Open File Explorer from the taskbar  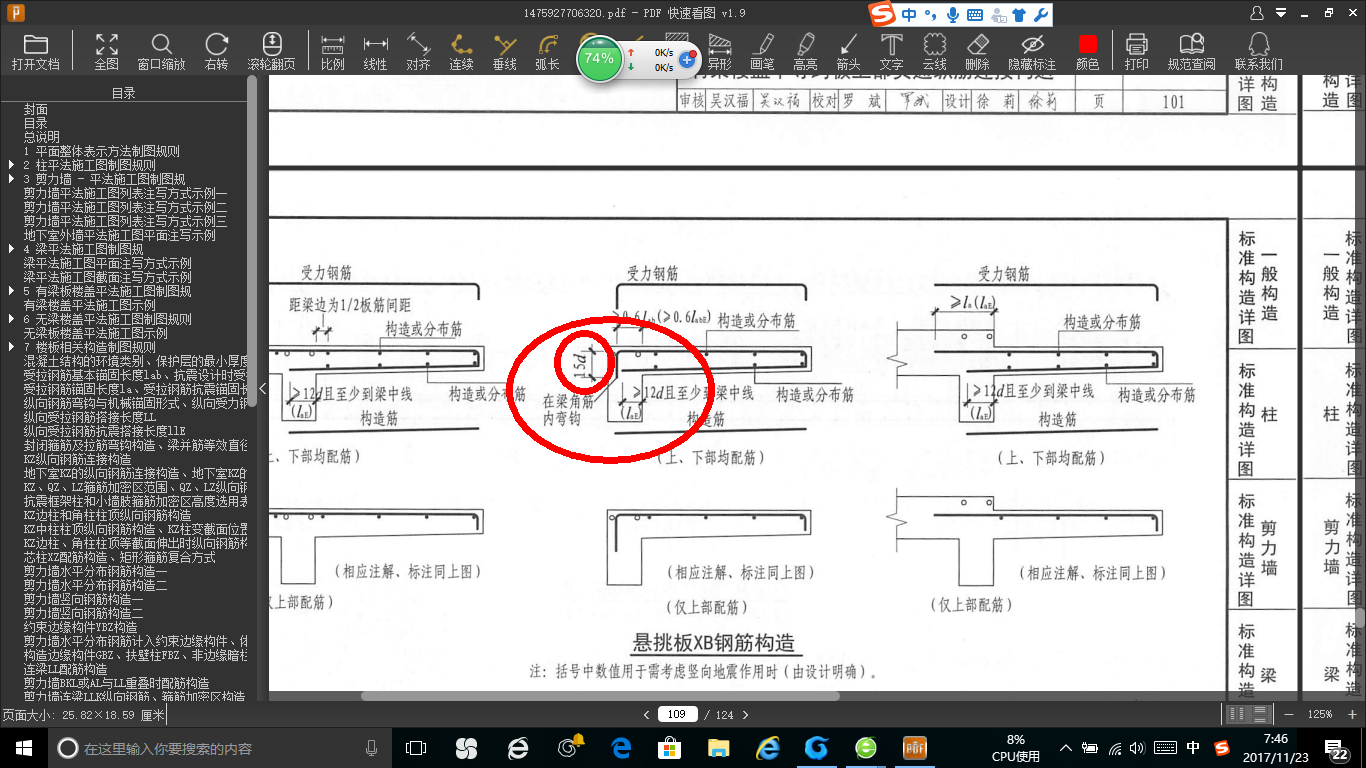(718, 747)
